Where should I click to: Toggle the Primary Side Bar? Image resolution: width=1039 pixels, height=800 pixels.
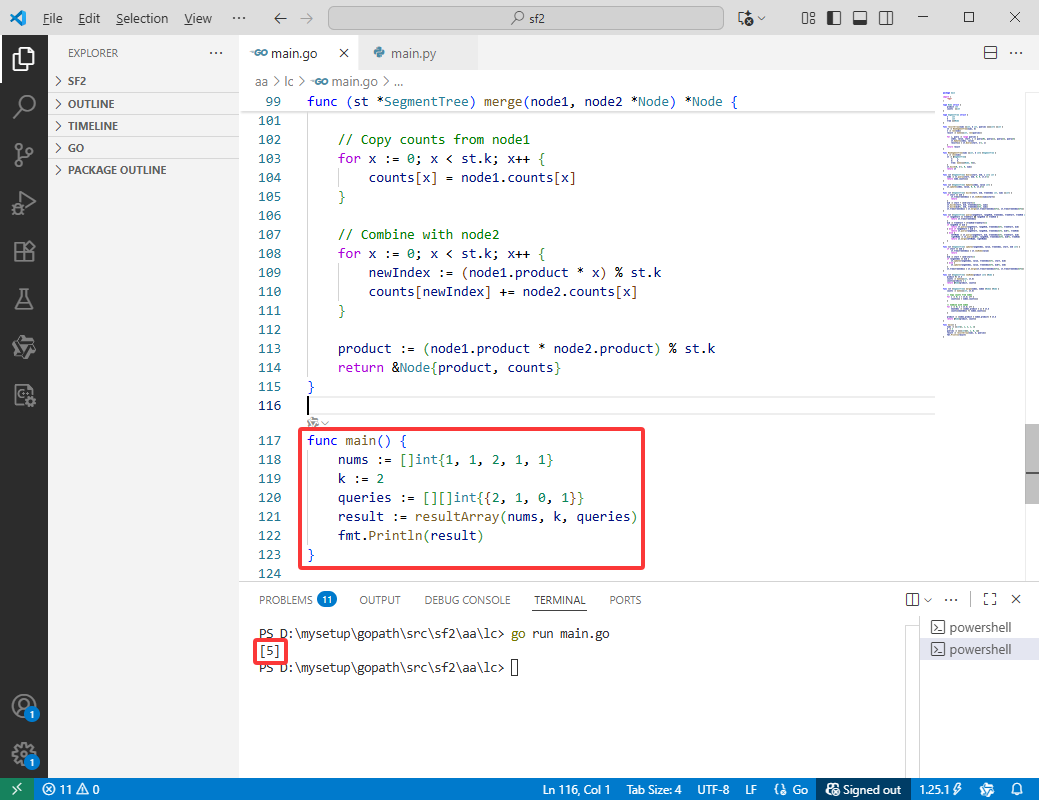tap(834, 19)
